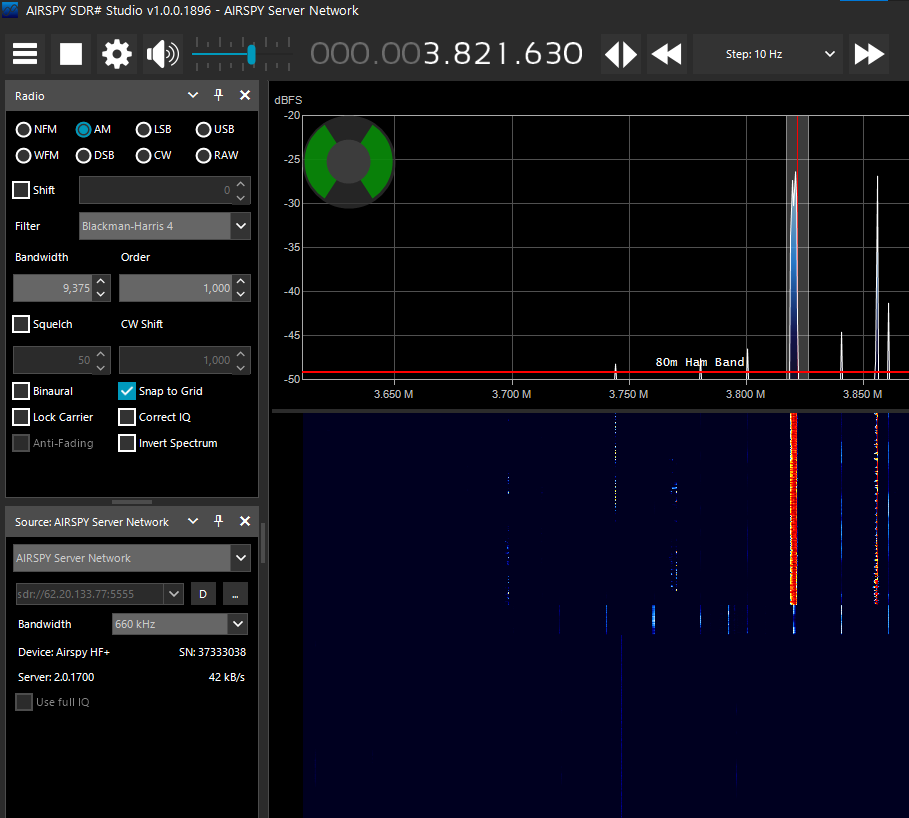Open the settings gear icon
Screen dimensions: 909x818
[x=116, y=53]
